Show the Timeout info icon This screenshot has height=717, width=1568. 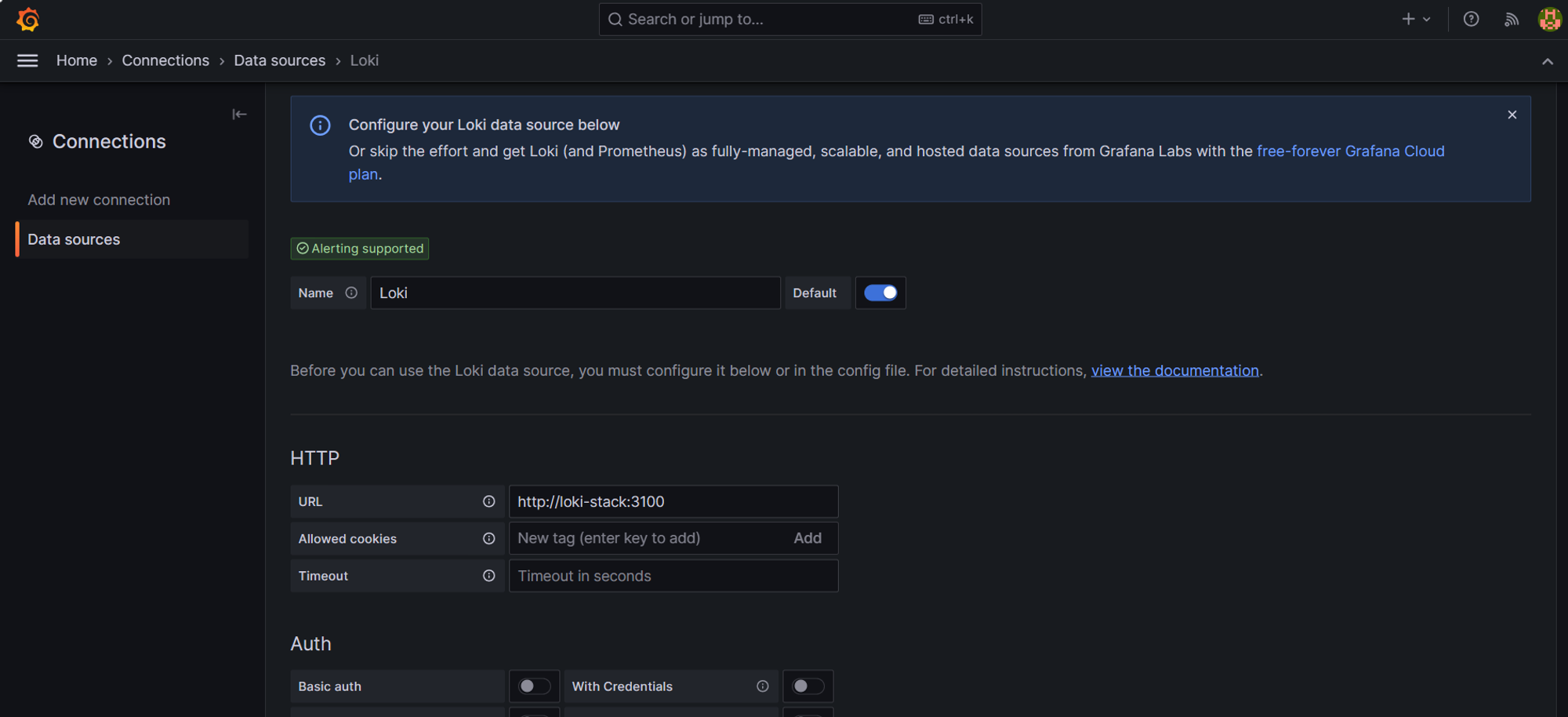tap(488, 576)
